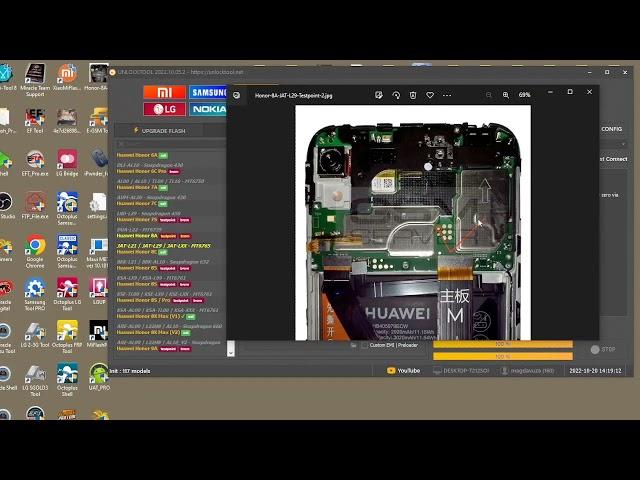Screen dimensions: 640x480
Task: Open the Octoplus Shell desktop shortcut
Action: pyautogui.click(x=67, y=380)
